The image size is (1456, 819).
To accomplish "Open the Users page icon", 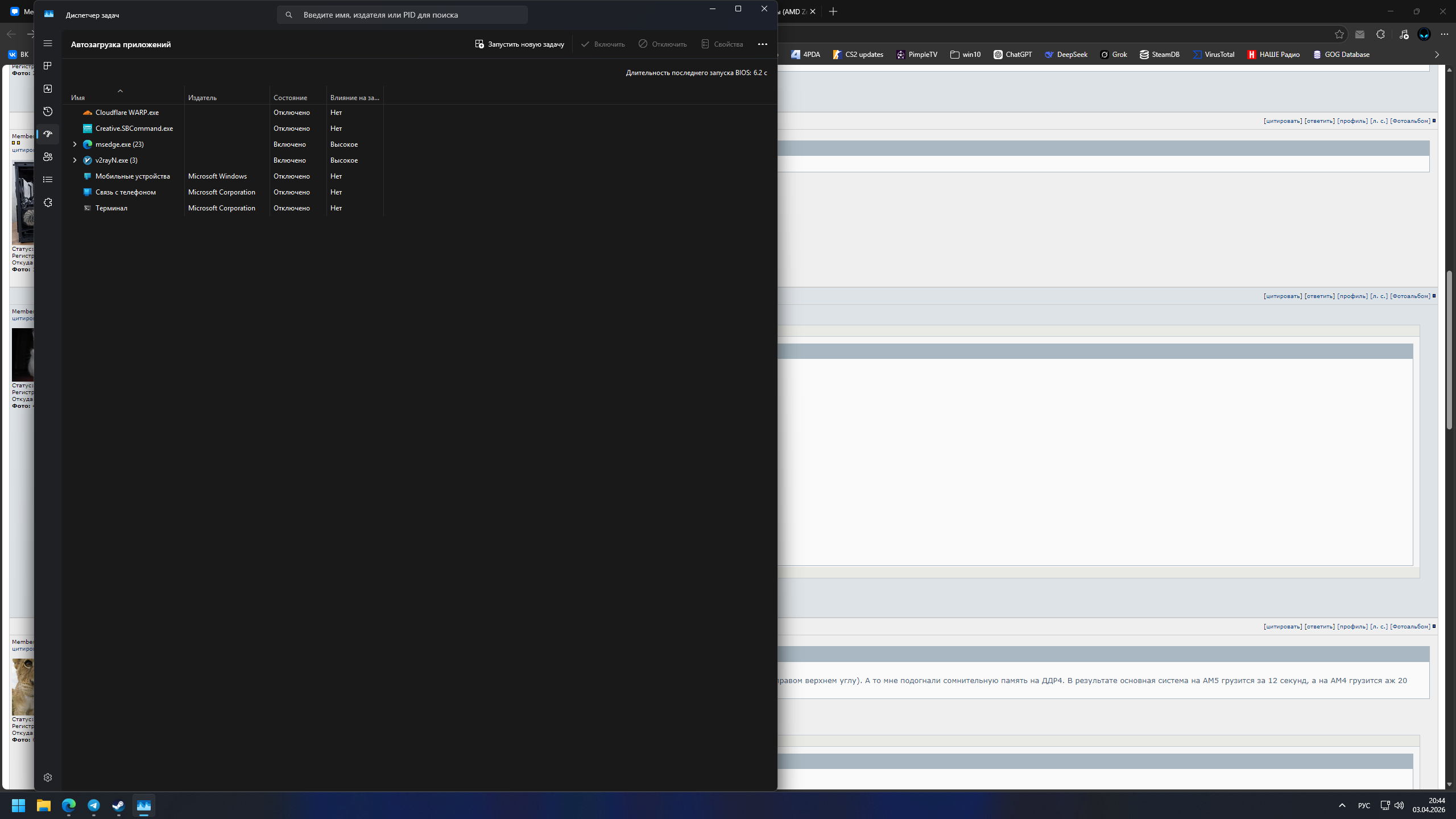I will [x=48, y=157].
